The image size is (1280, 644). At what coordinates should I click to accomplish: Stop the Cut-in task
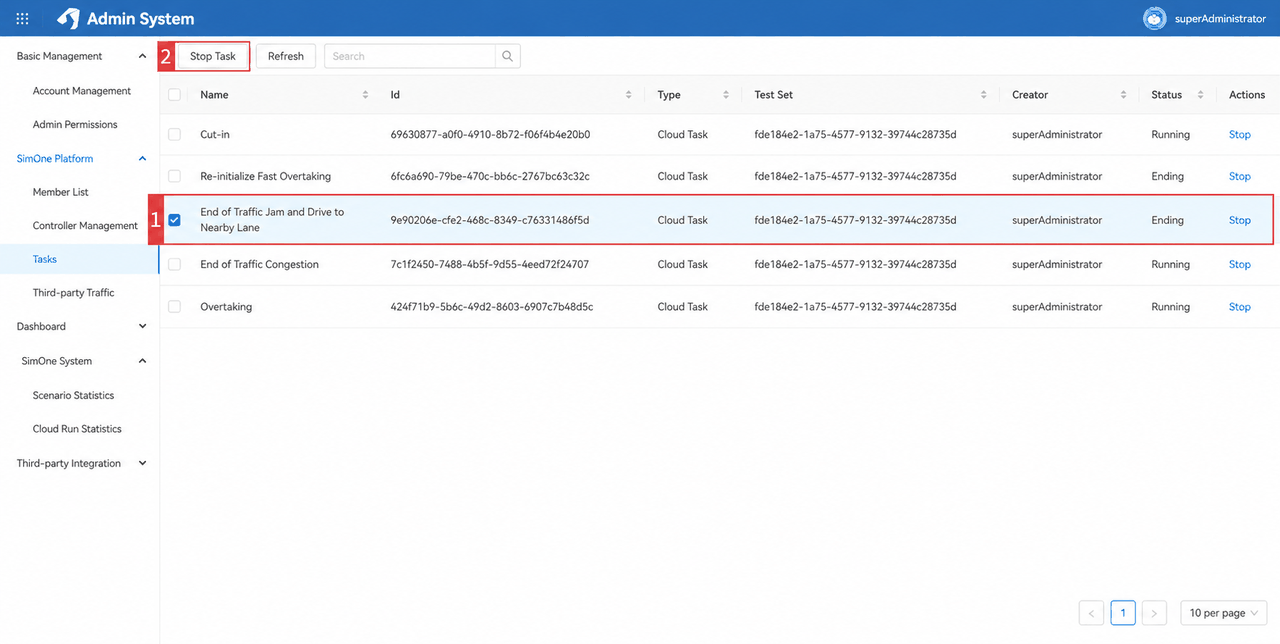point(1240,134)
